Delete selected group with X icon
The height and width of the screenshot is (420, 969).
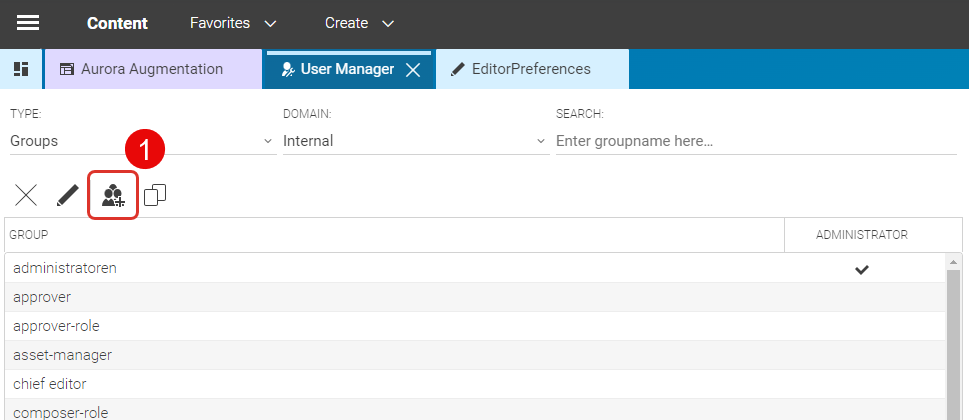click(26, 195)
